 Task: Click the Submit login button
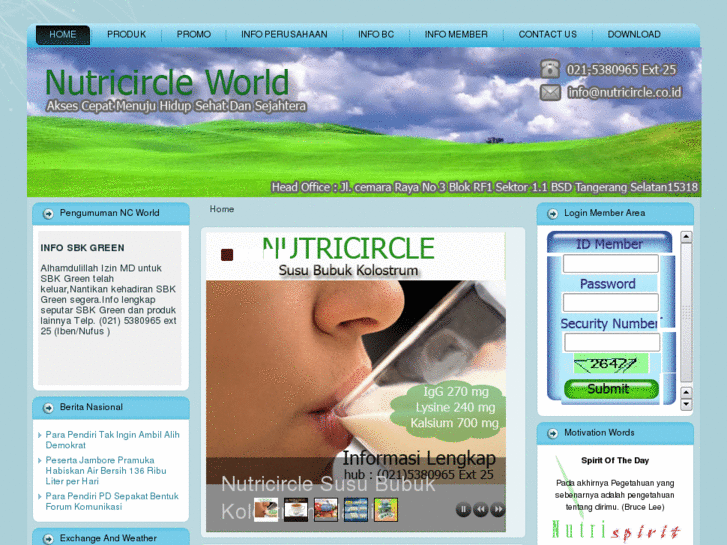611,389
